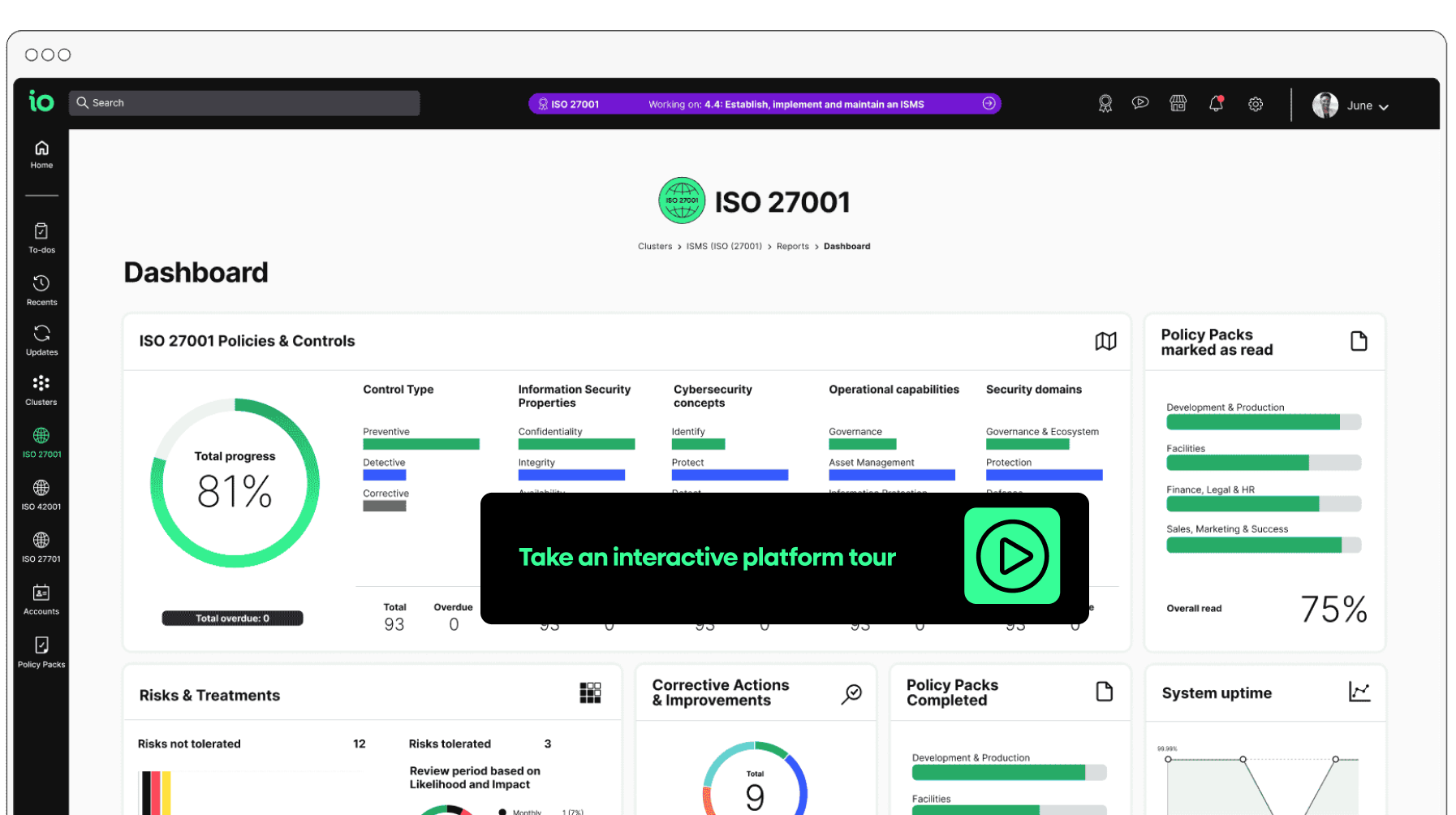
Task: Click Reports in the breadcrumb
Action: [793, 246]
